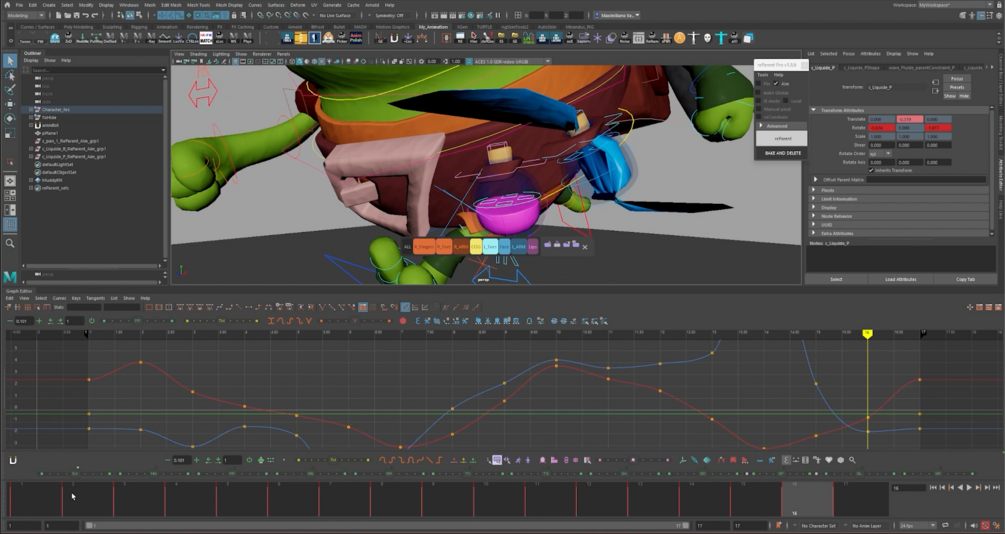Screen dimensions: 1005x534
Task: Expand the Advanced section in reParent Pro
Action: [780, 126]
